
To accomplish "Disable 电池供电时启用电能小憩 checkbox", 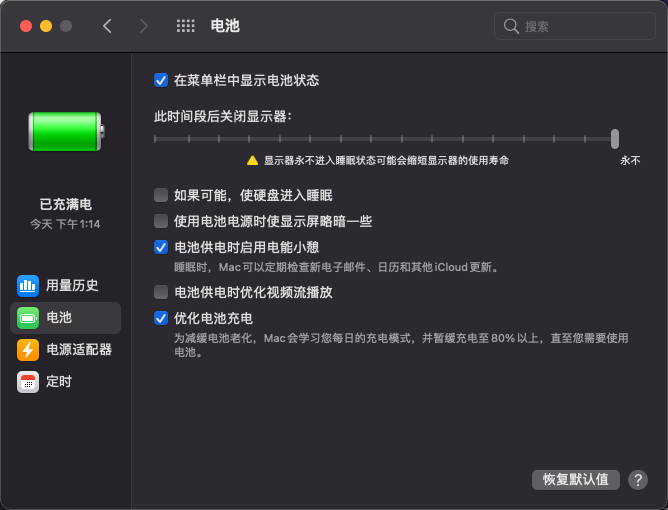I will point(161,247).
